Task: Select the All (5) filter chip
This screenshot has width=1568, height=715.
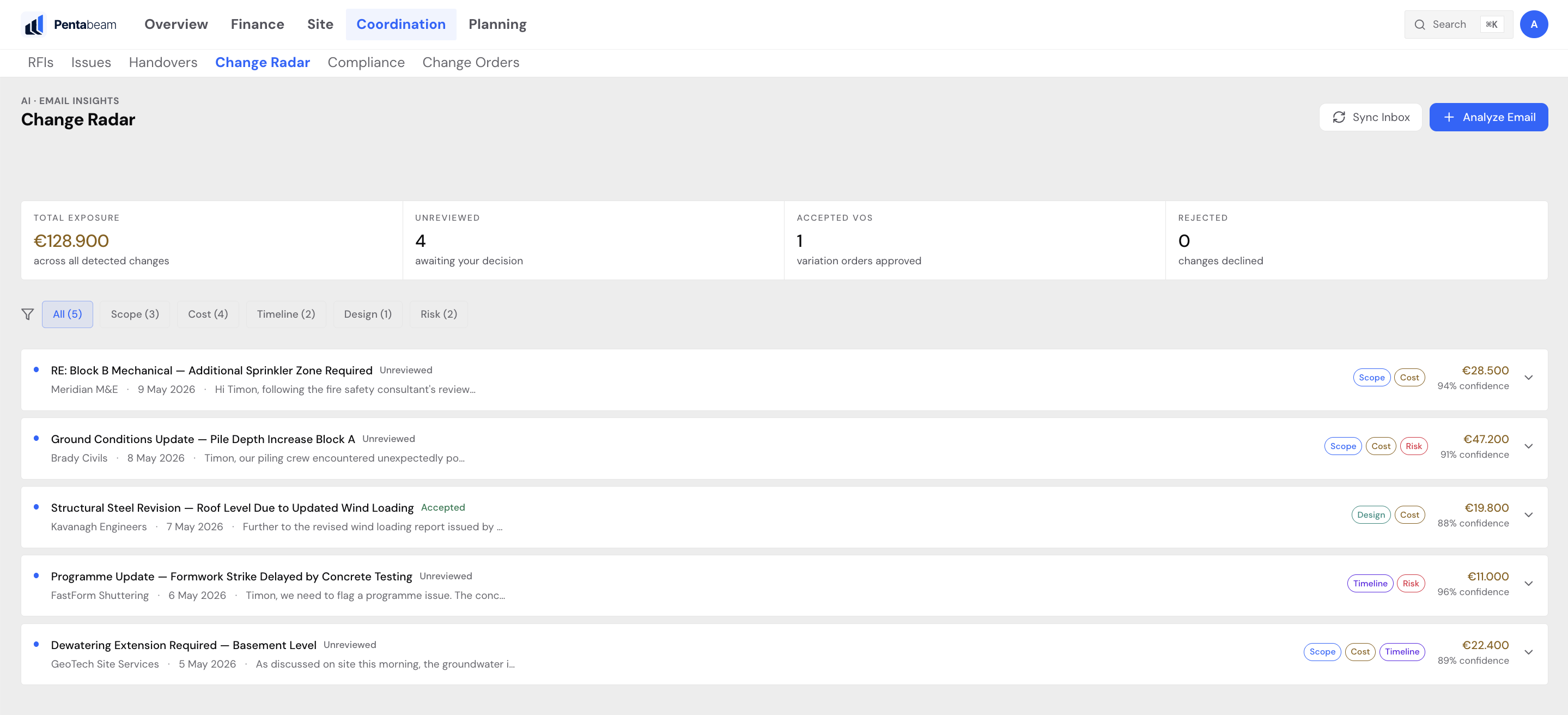Action: coord(67,314)
